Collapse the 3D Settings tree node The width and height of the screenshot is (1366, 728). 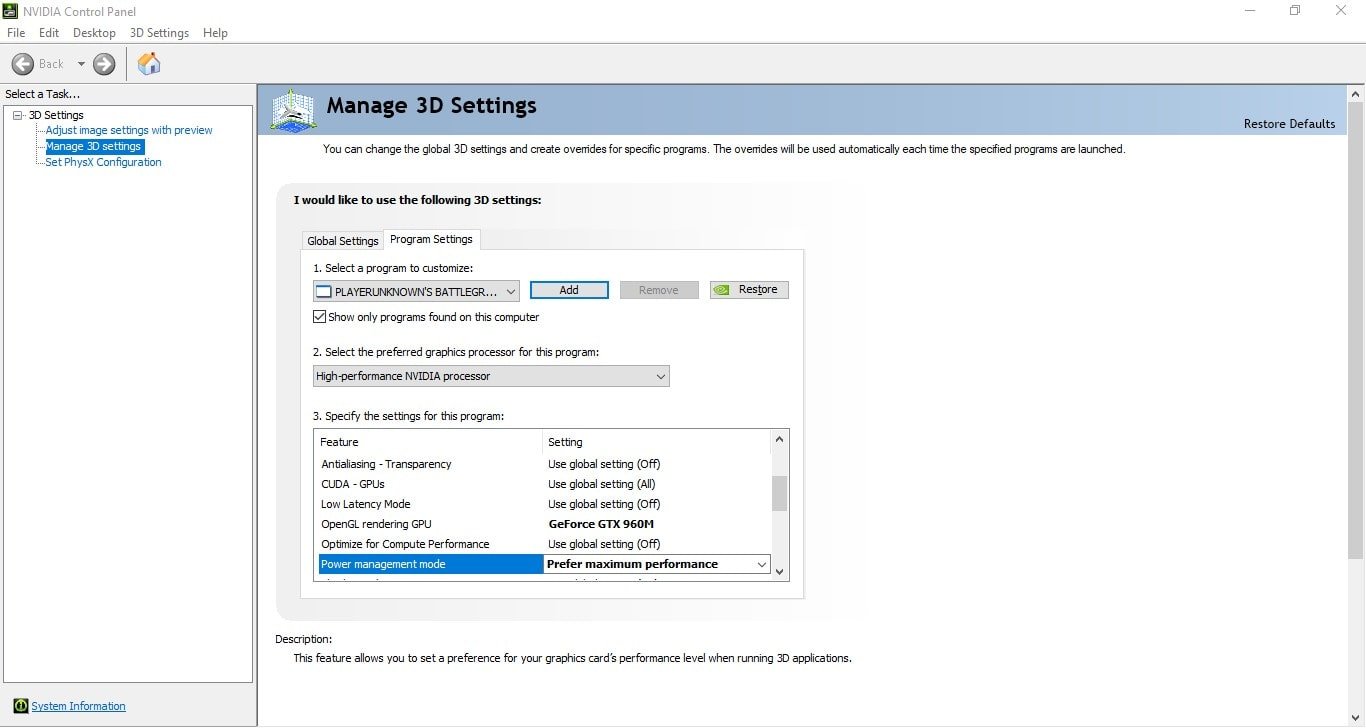18,115
